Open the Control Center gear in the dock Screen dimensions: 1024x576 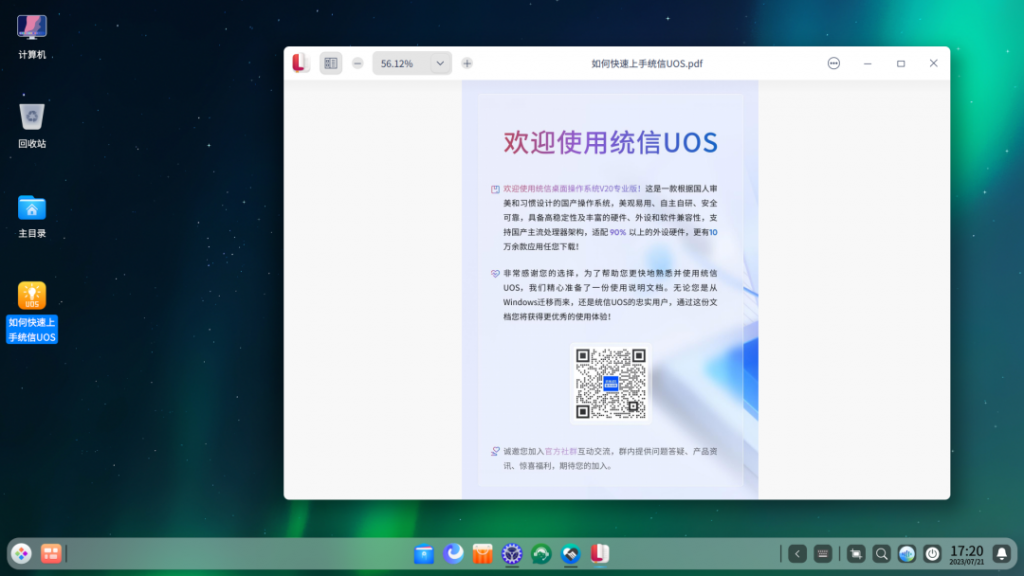[x=512, y=554]
